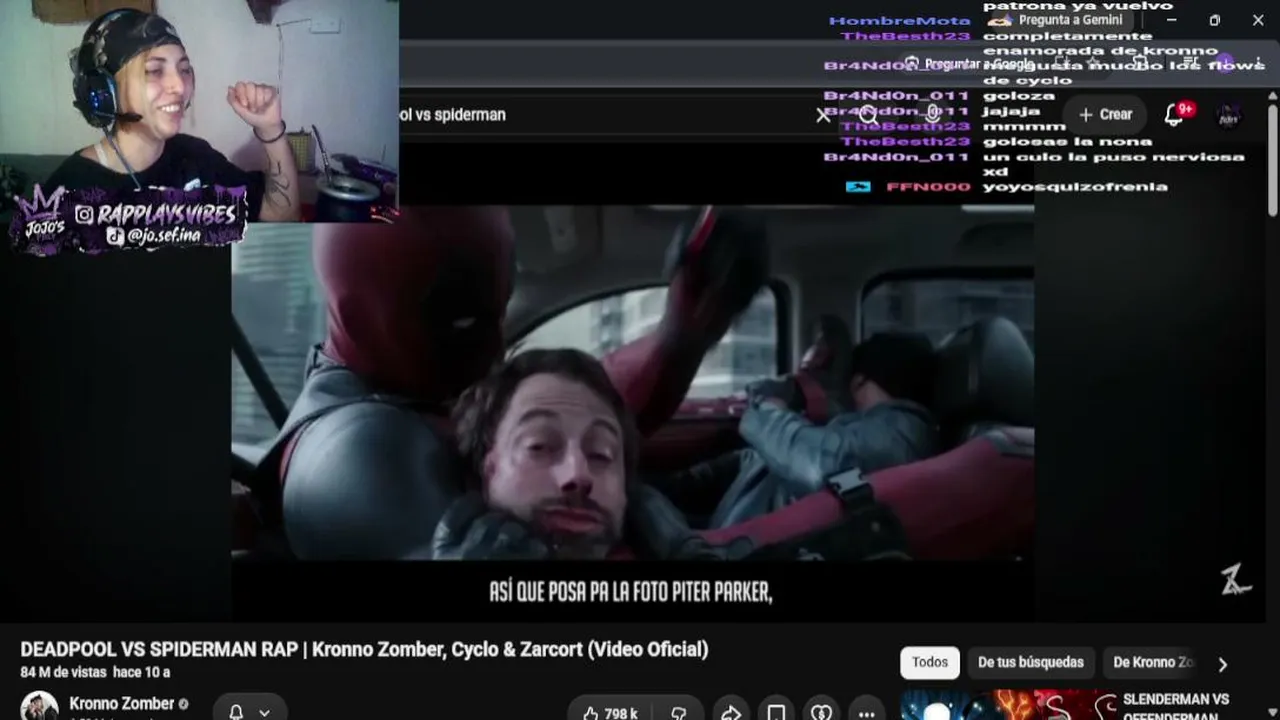The image size is (1280, 720).
Task: Click the chat message 'jajaja'
Action: [1012, 111]
